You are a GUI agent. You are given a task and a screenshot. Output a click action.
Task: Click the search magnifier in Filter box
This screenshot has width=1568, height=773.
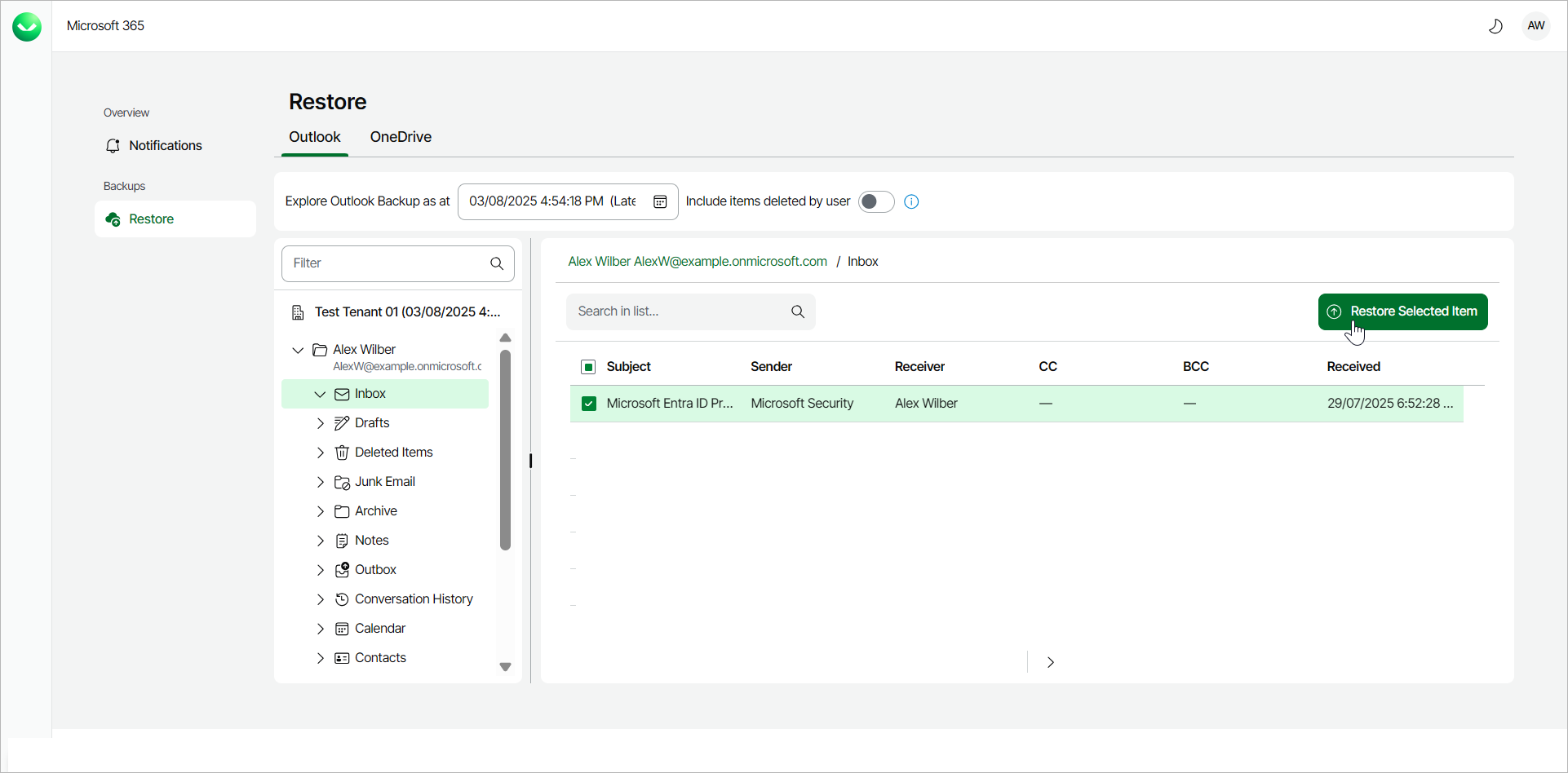(496, 263)
